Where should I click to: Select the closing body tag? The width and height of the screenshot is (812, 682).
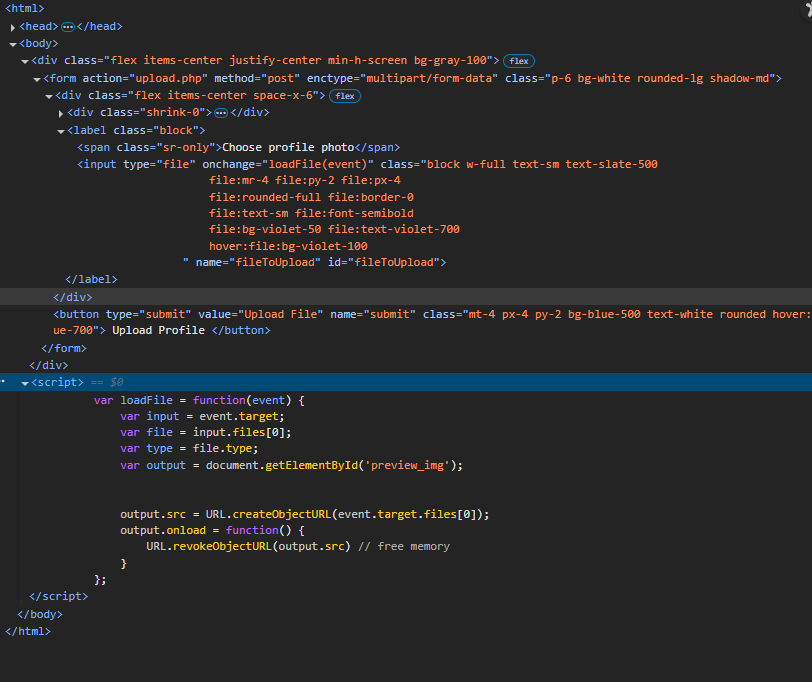40,614
